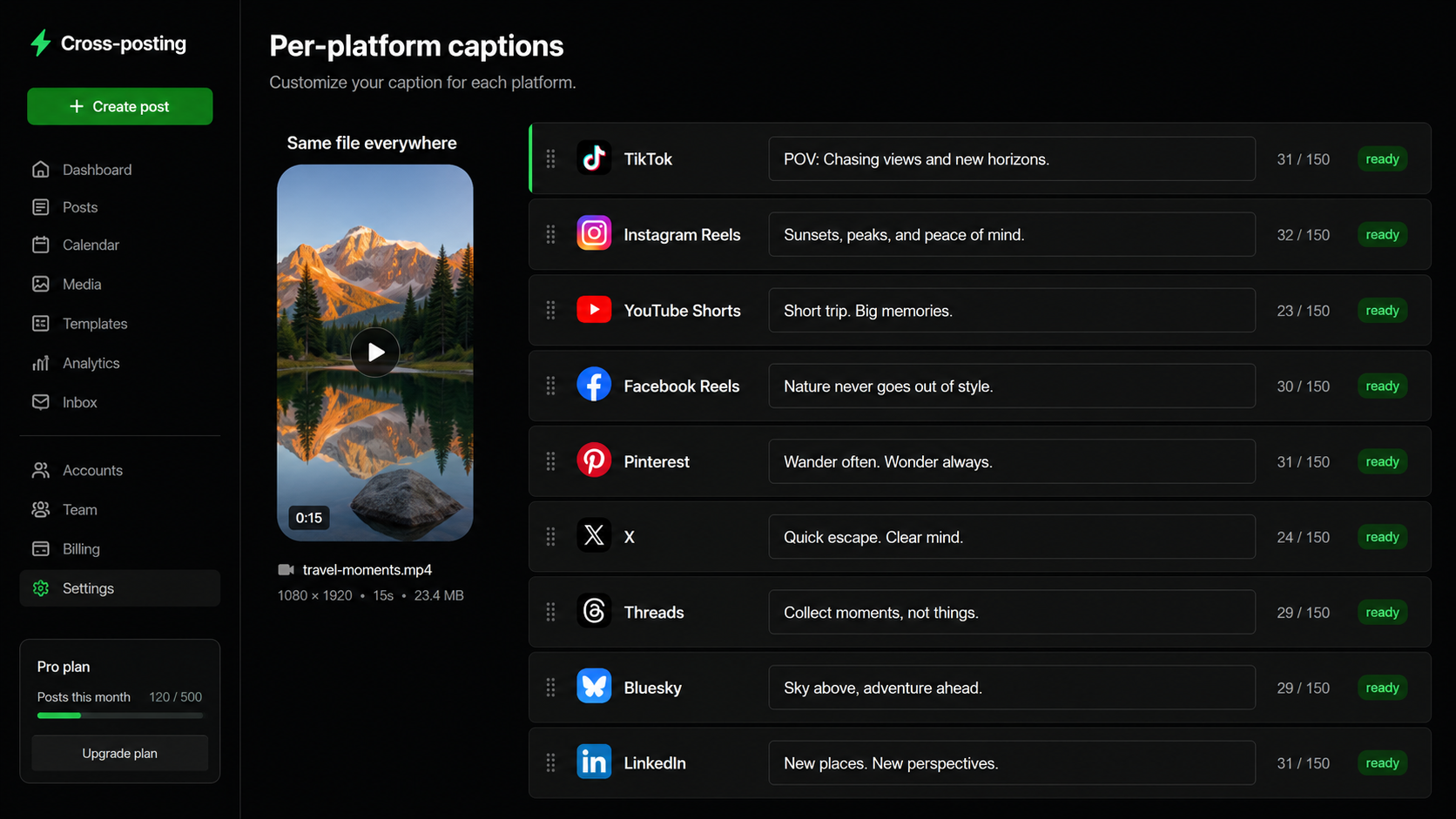Grab the Pinterest row drag handle
The image size is (1456, 819).
tap(550, 461)
